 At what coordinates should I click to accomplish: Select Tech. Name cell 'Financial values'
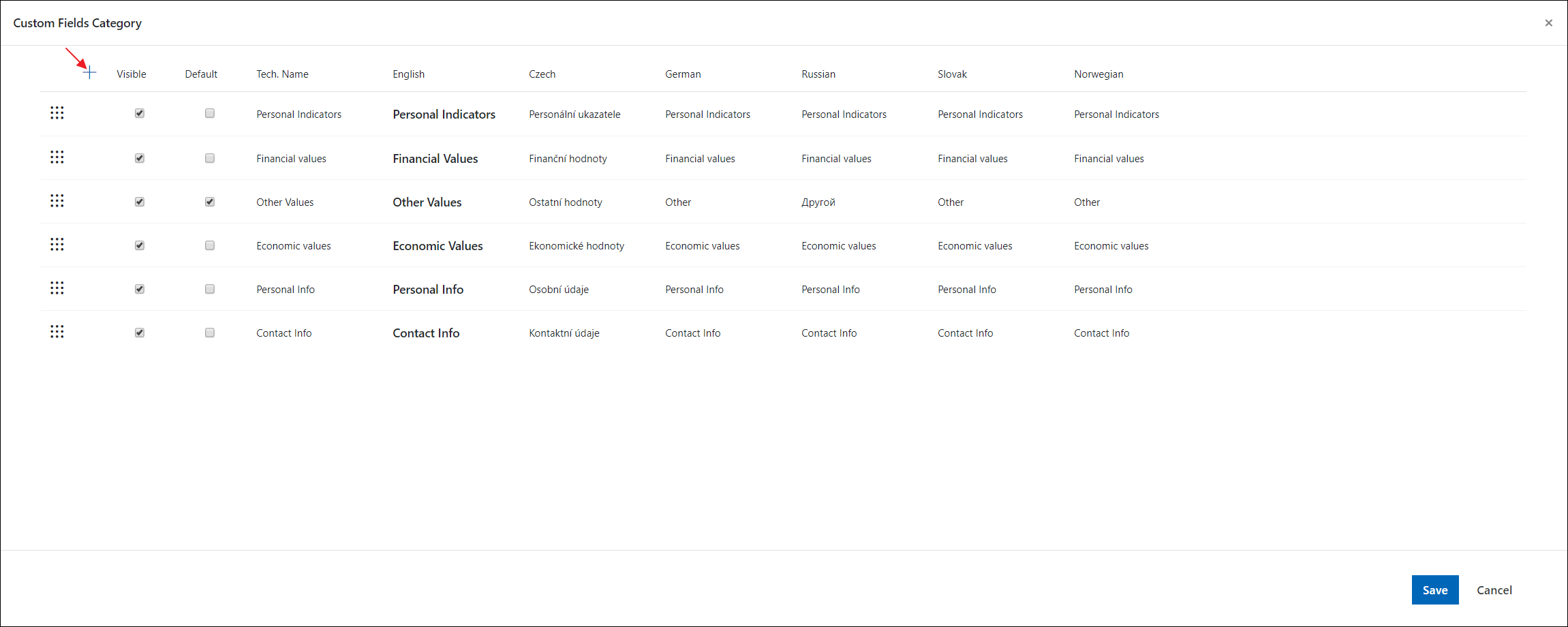[x=291, y=159]
